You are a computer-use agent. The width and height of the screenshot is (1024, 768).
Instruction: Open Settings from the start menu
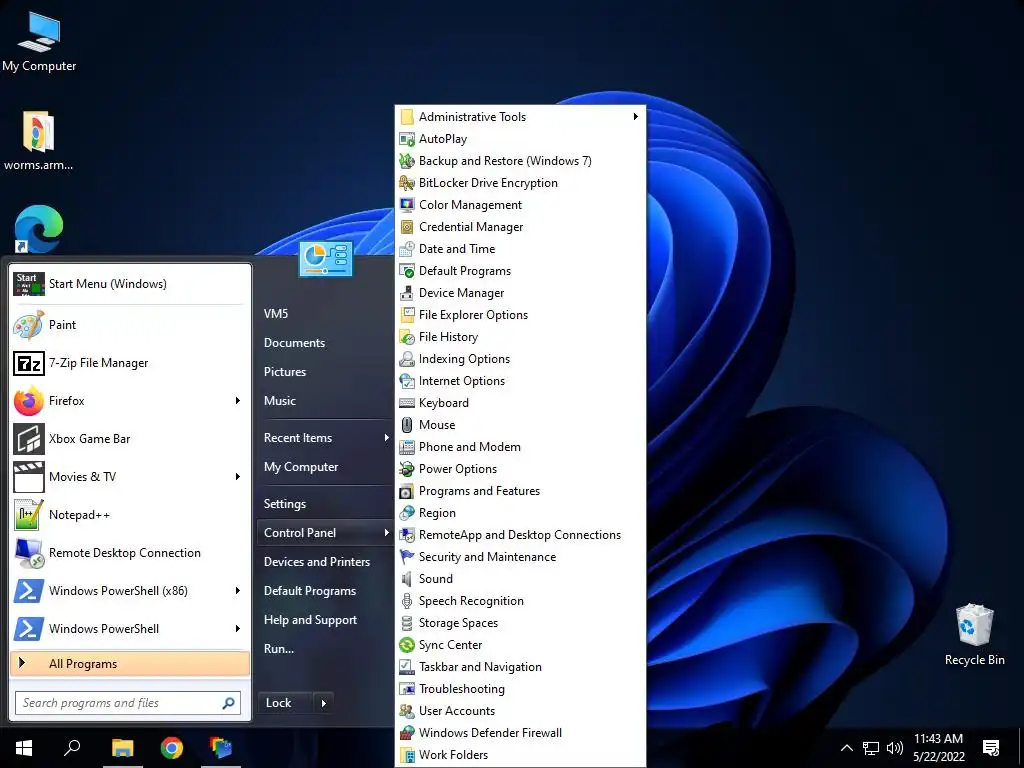coord(285,504)
